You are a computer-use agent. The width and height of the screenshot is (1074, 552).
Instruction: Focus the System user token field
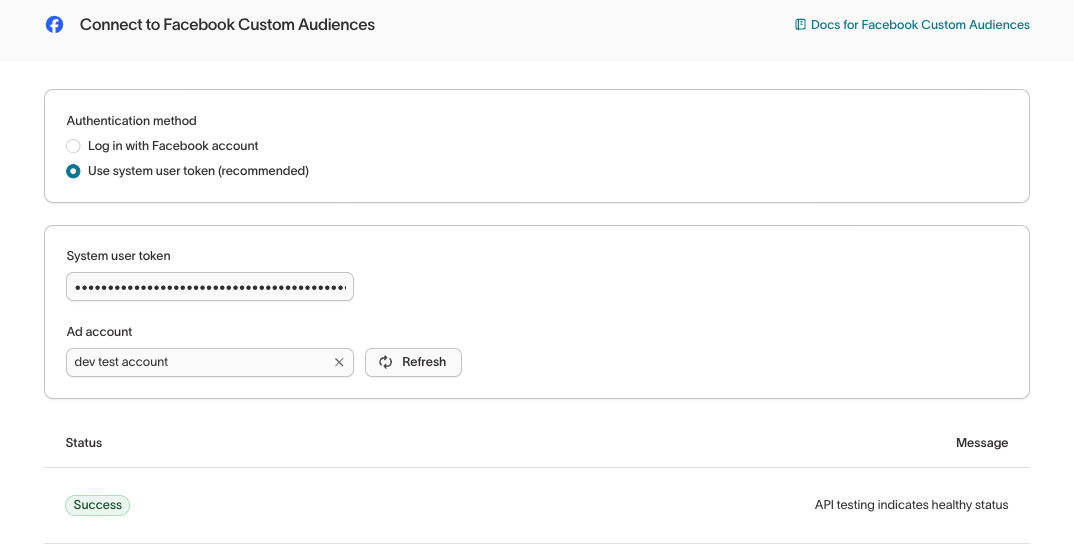(x=210, y=287)
